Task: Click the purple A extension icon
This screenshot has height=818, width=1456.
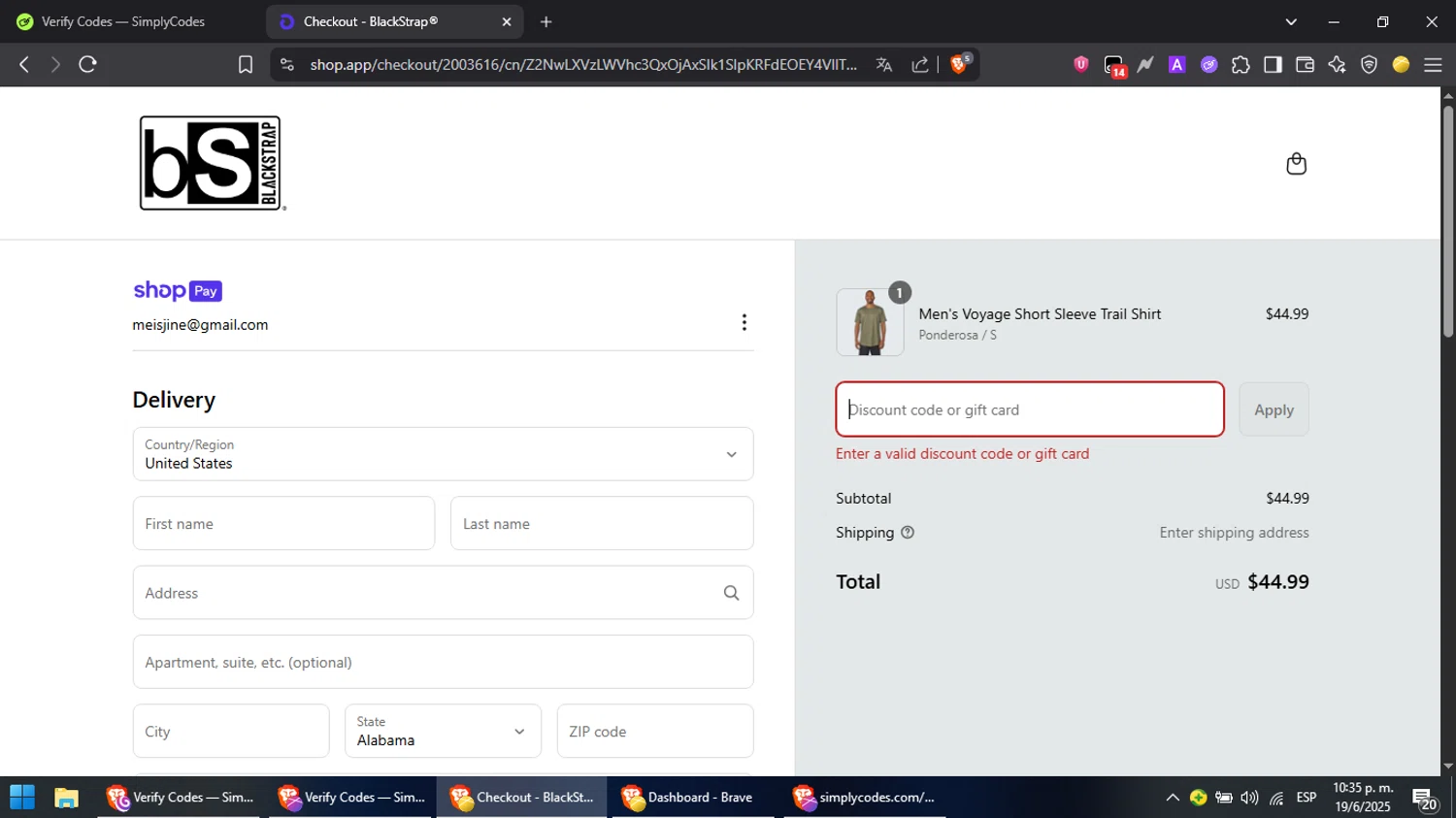Action: [1176, 64]
